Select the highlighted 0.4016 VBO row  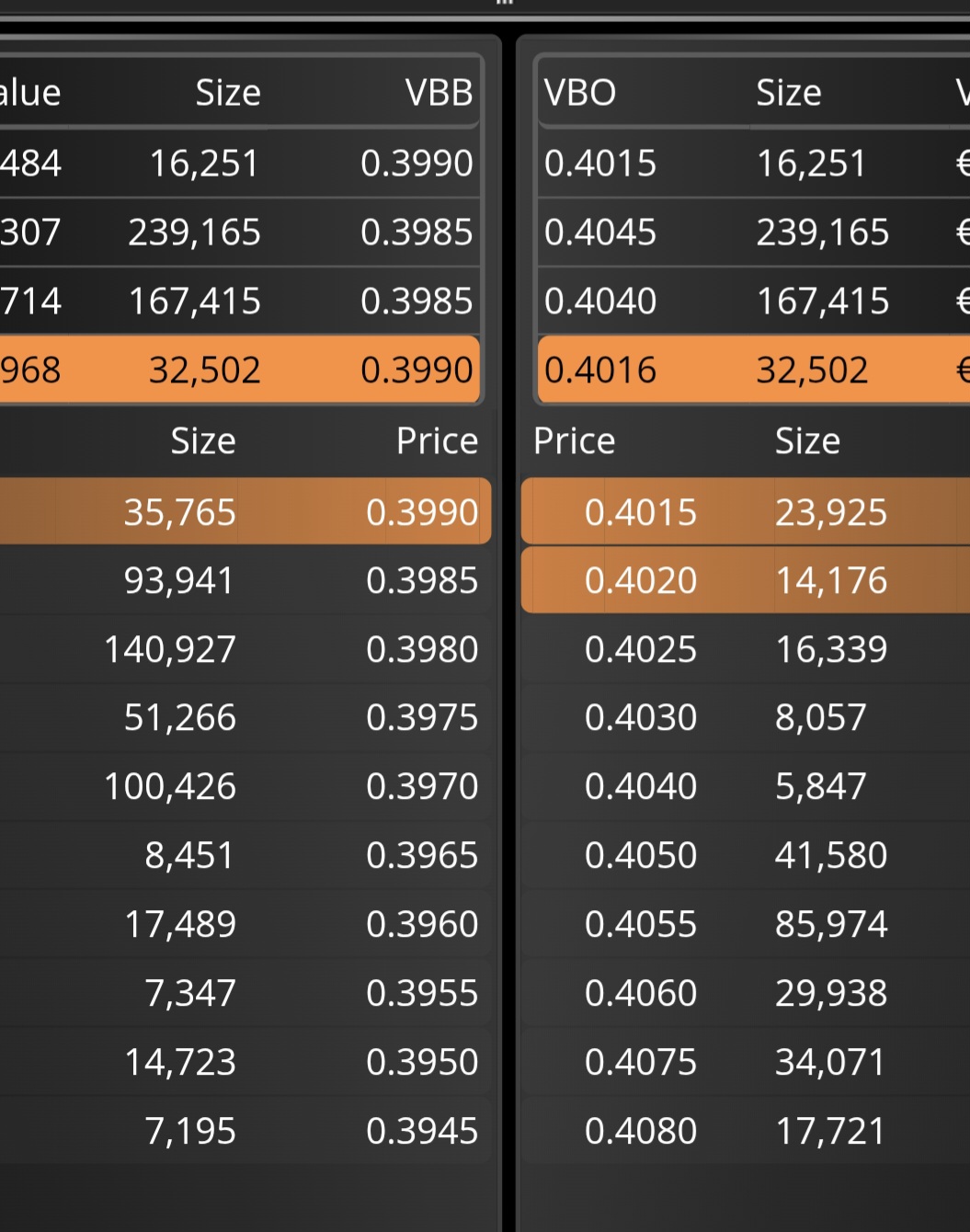[x=754, y=370]
